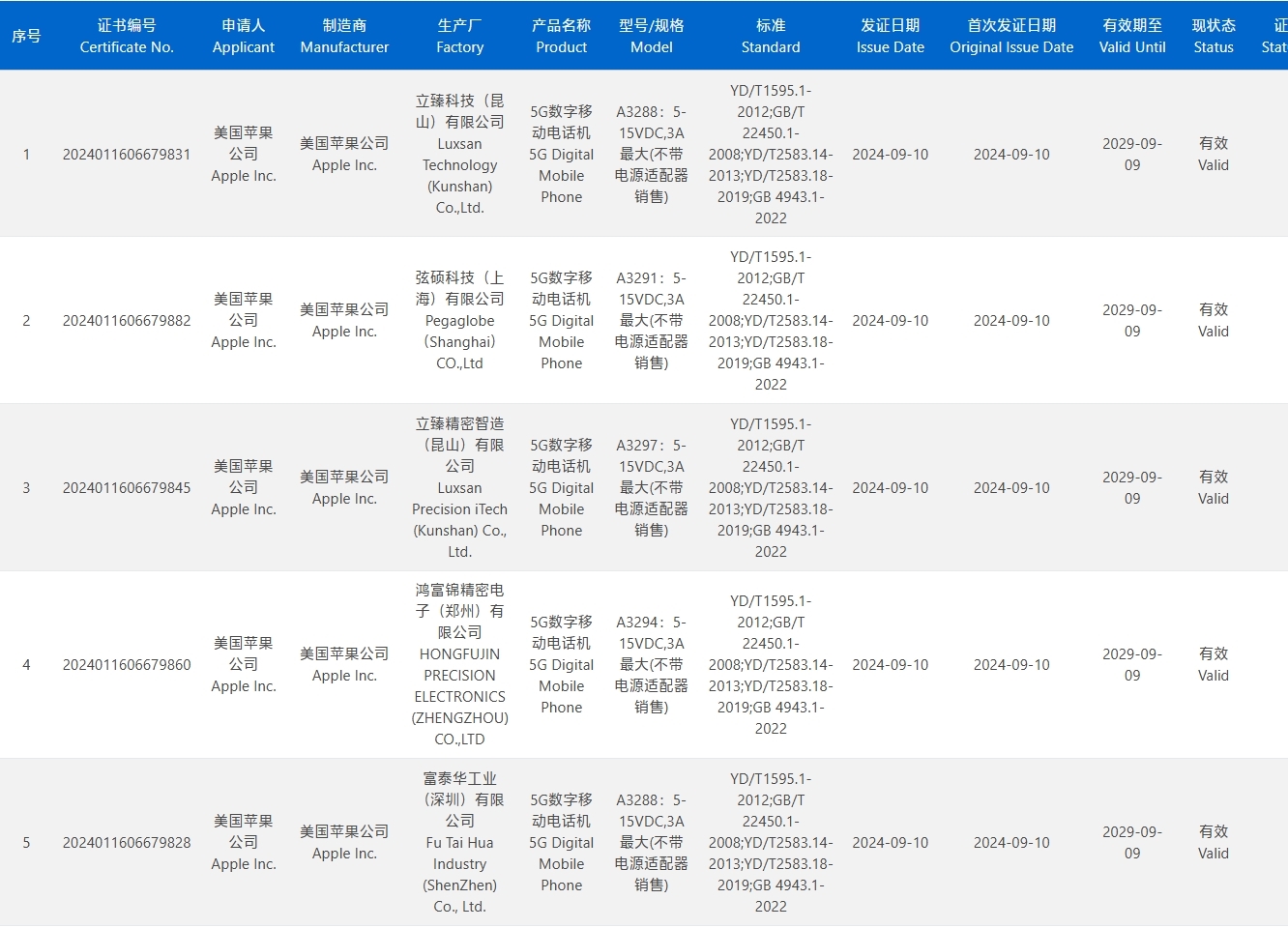This screenshot has width=1288, height=928.
Task: Click HONGFUJIN PRECISION ELECTRONICS (ZHENGZHOU) factory cell
Action: click(x=460, y=665)
